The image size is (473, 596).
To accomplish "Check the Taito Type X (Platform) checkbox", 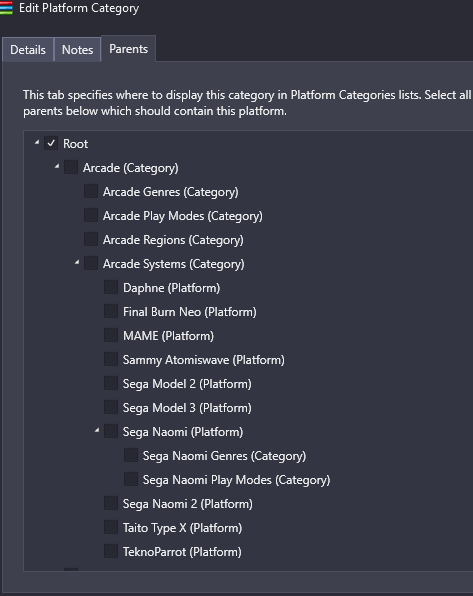I will tap(111, 527).
